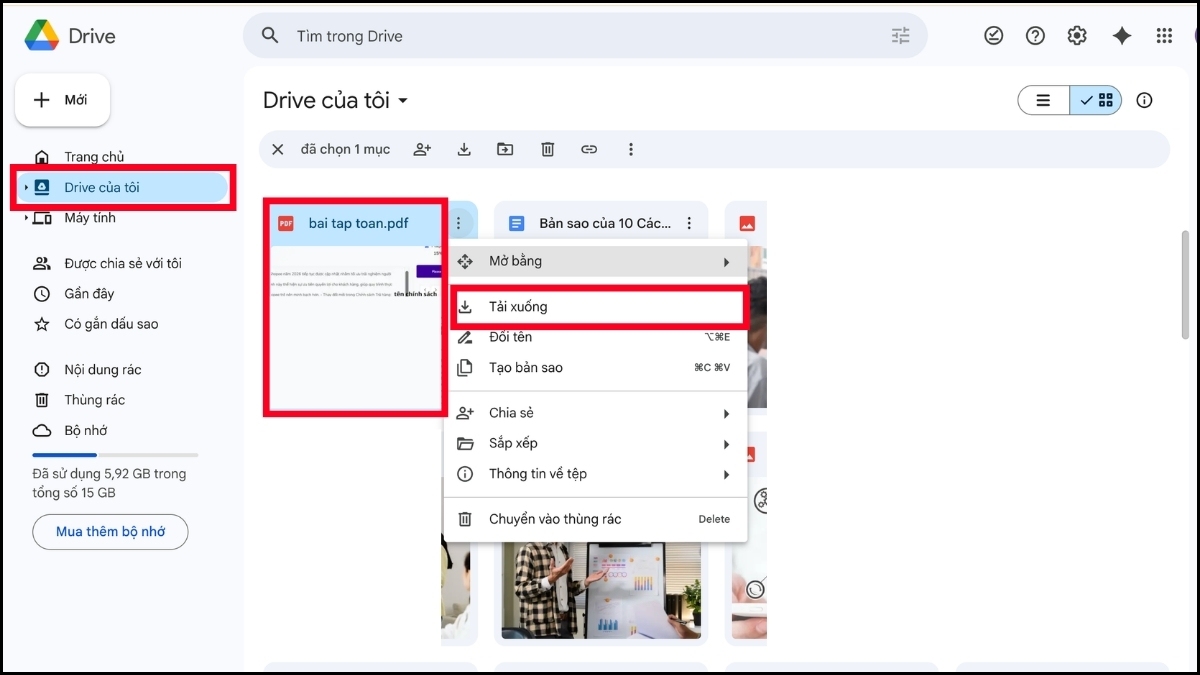Choose Tạo bản sao in context menu
This screenshot has height=675, width=1200.
point(596,368)
